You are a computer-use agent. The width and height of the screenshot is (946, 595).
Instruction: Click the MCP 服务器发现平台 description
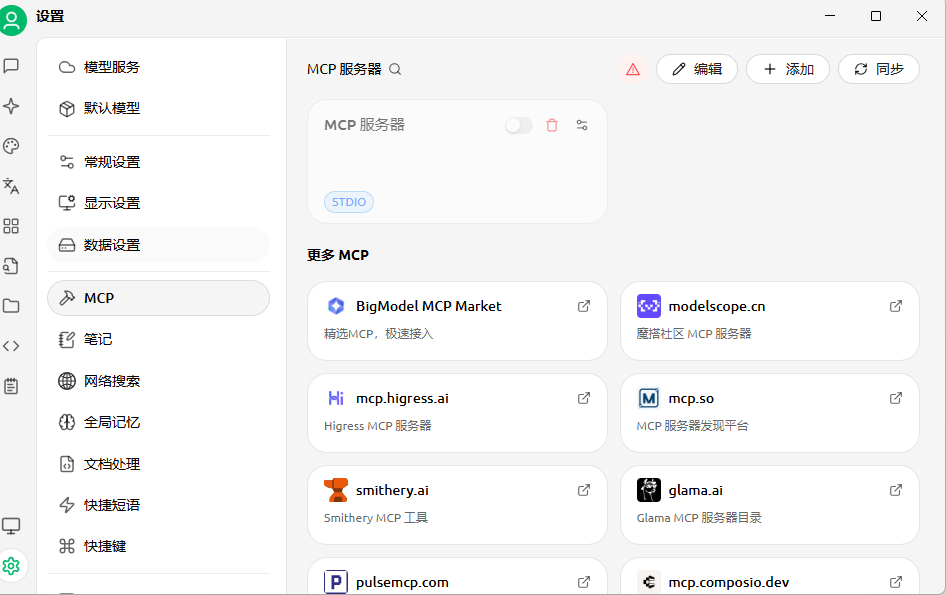[692, 426]
